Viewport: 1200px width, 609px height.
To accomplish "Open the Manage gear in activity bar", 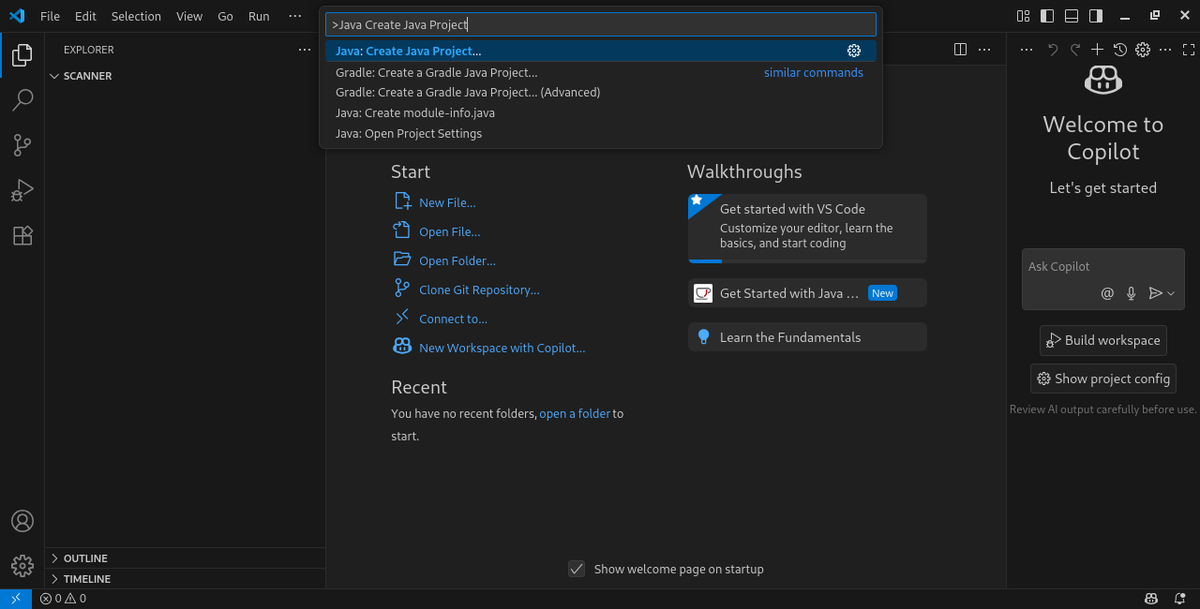I will tap(22, 566).
